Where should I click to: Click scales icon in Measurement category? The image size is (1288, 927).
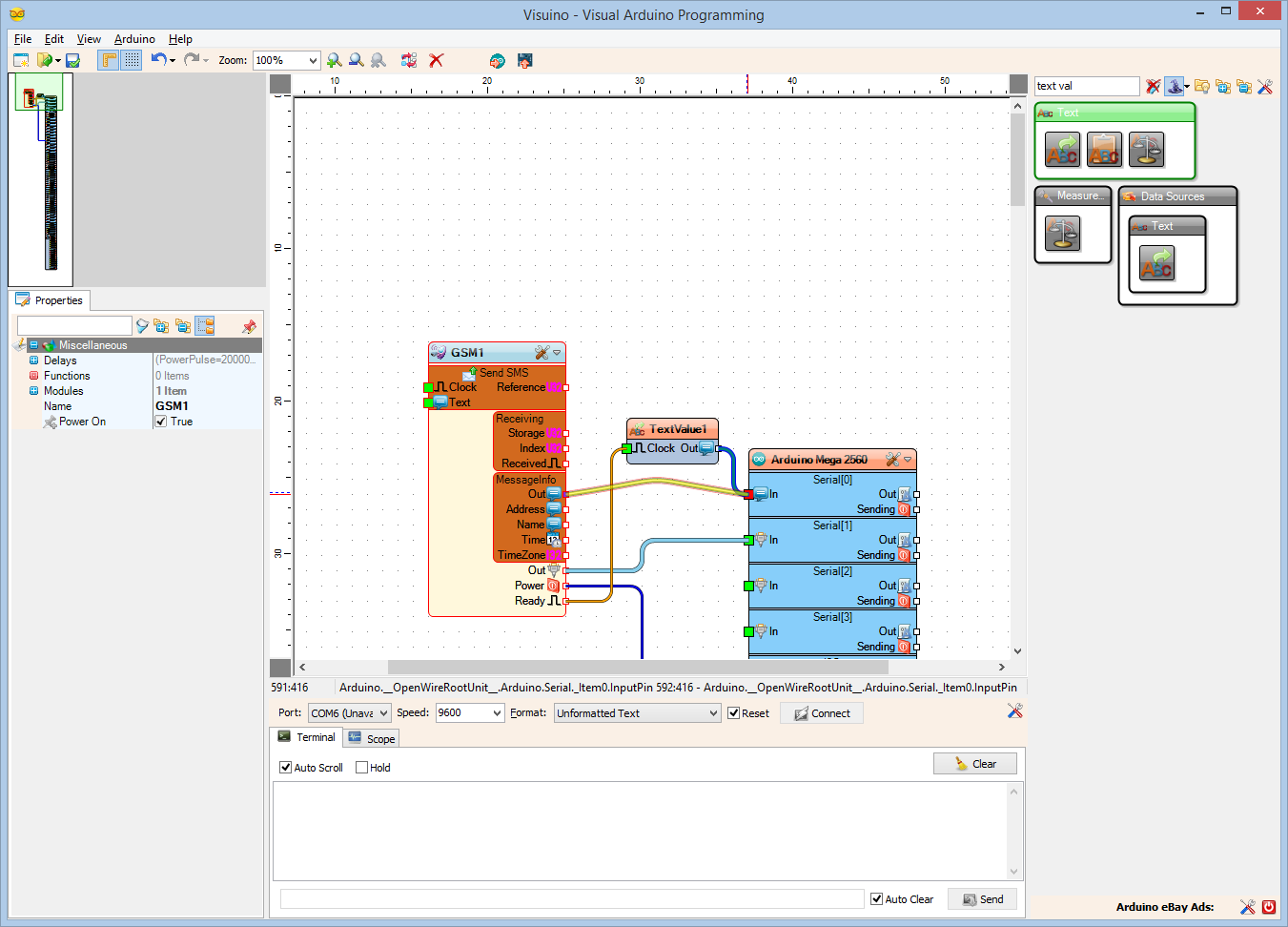pos(1062,233)
